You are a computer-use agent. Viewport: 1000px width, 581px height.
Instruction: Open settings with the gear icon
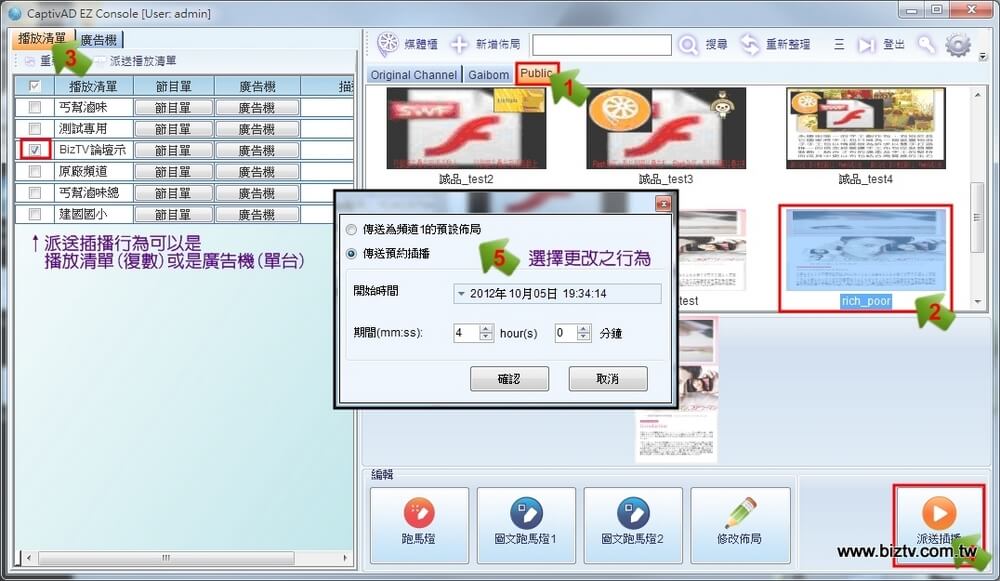[958, 45]
